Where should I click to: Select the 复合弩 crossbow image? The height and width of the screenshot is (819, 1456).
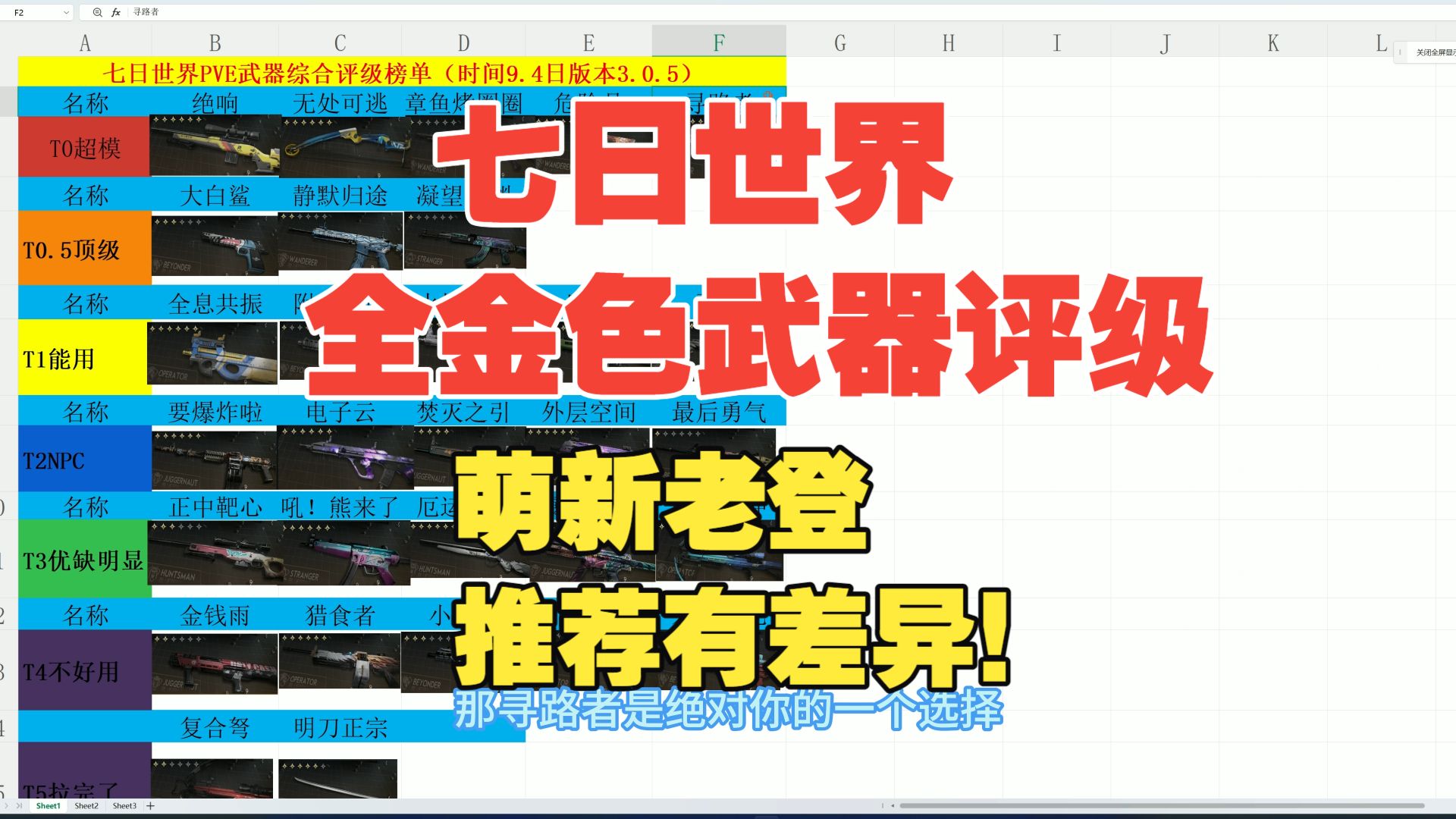[x=212, y=779]
